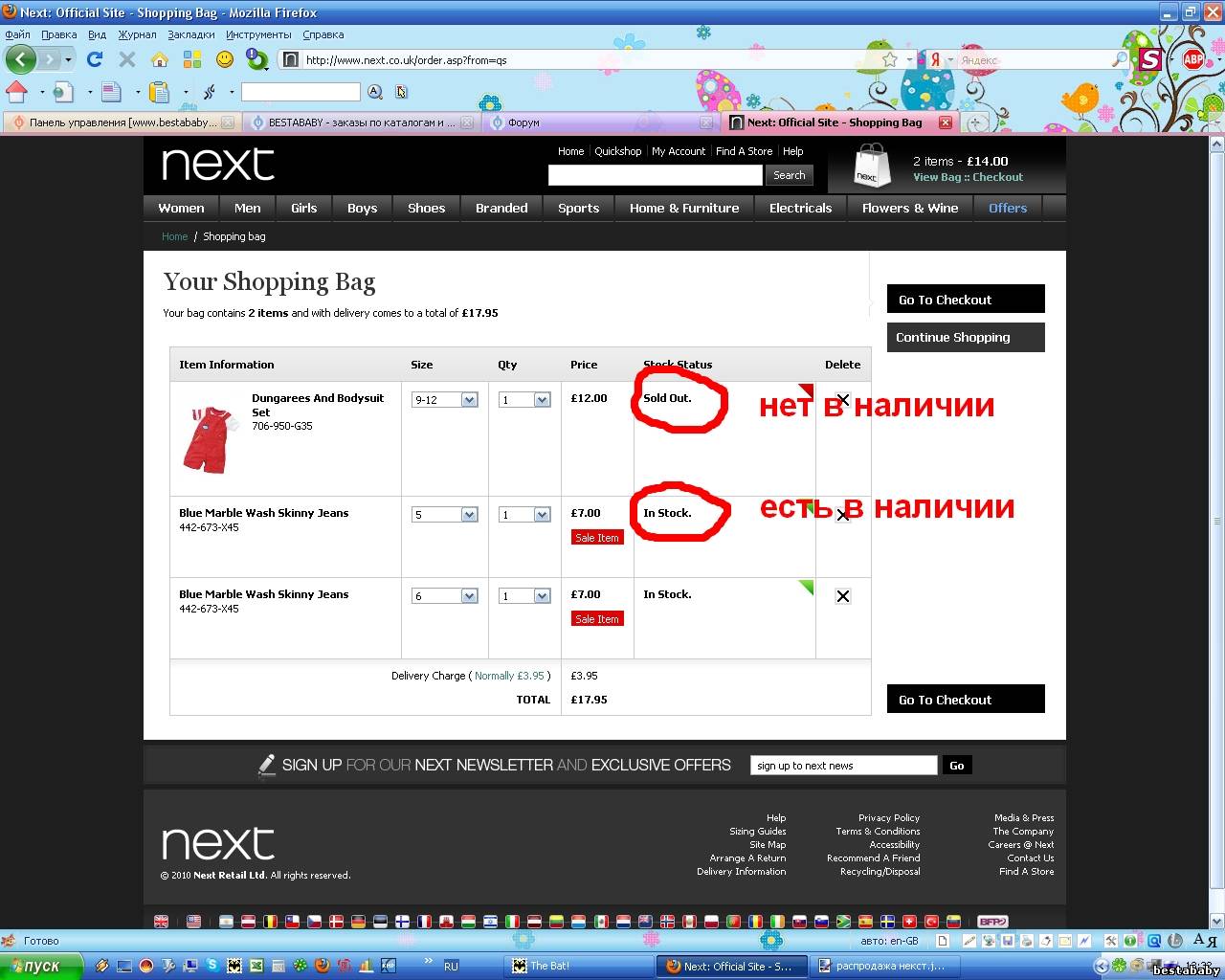This screenshot has height=980, width=1225.
Task: Submit newsletter signup with Go button
Action: [x=956, y=766]
